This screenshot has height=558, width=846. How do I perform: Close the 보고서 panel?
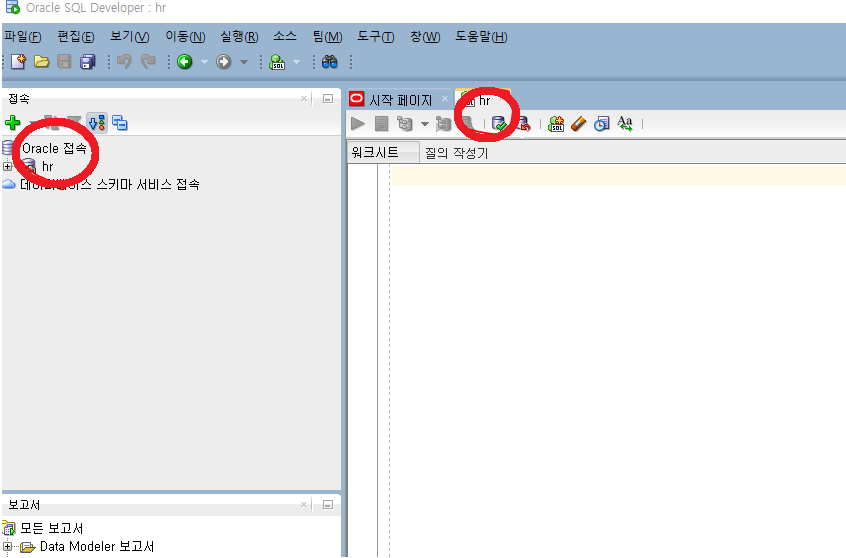304,504
